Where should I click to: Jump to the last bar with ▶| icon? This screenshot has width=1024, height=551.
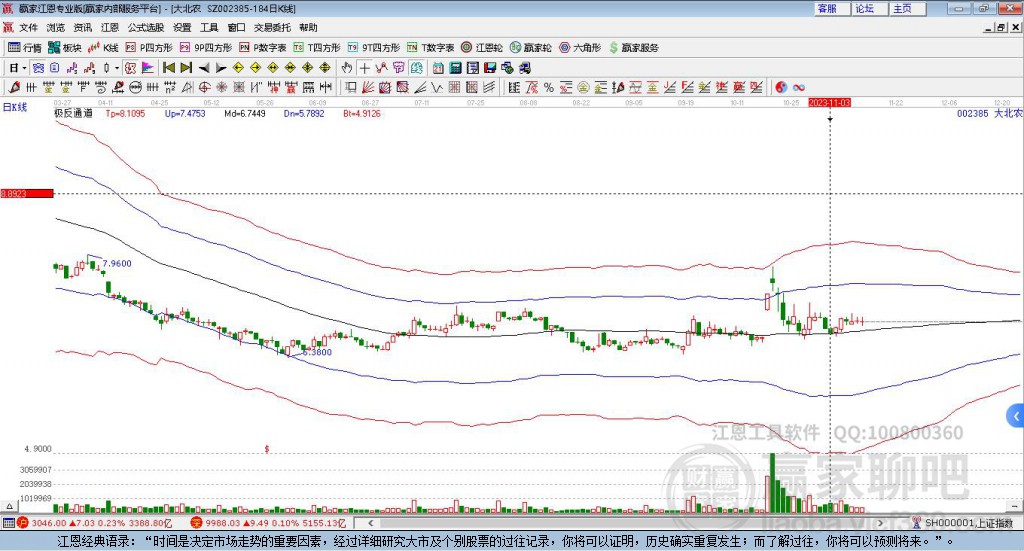point(186,67)
